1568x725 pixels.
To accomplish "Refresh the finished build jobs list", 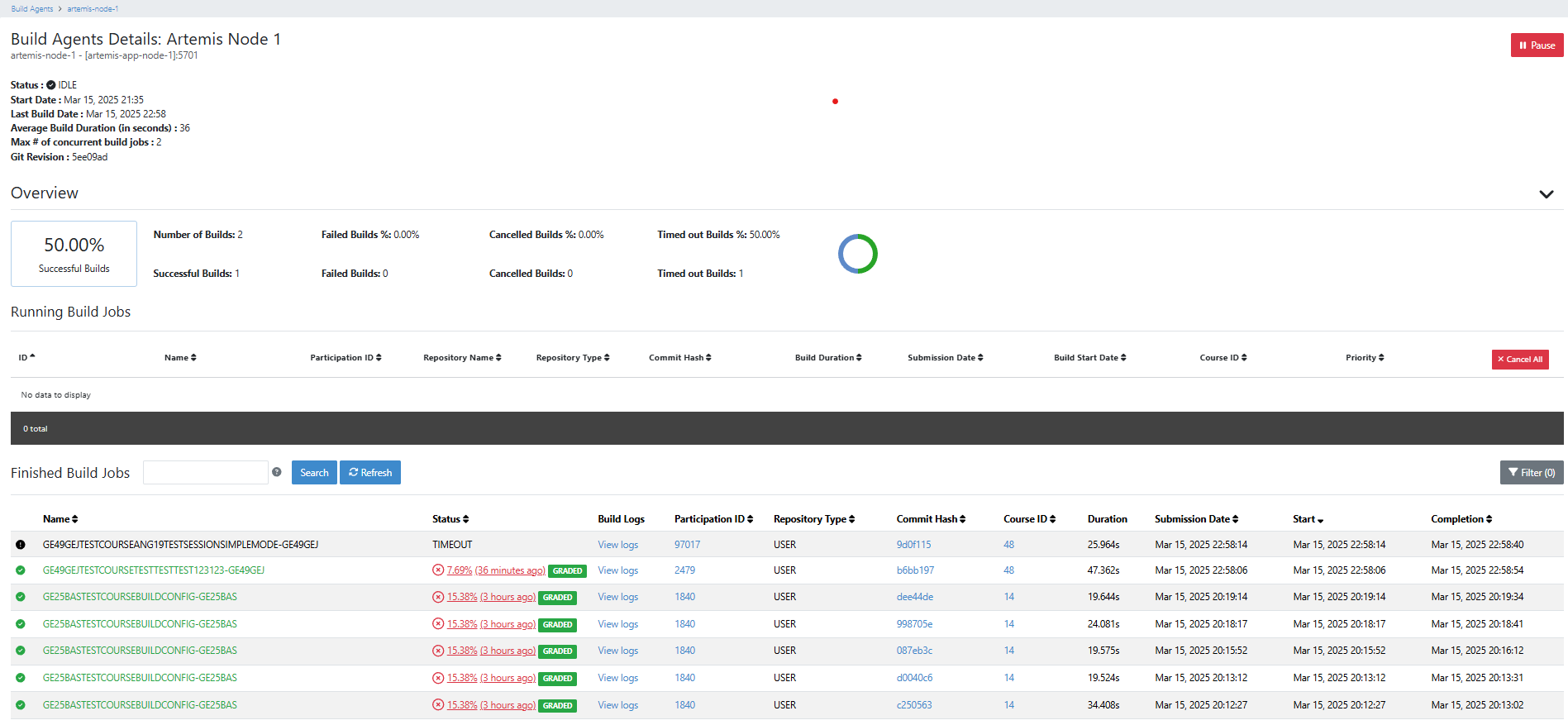I will point(370,473).
